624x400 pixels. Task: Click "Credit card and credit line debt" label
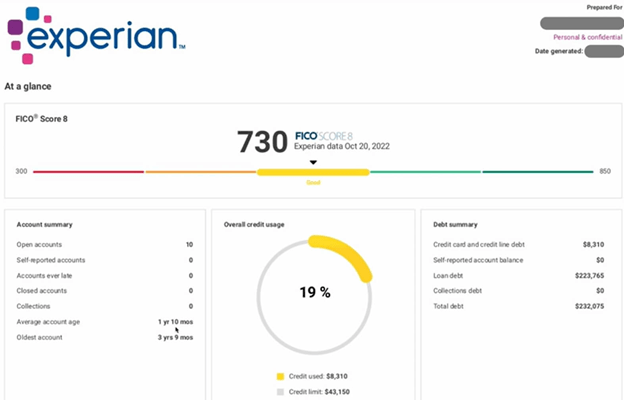click(x=479, y=244)
